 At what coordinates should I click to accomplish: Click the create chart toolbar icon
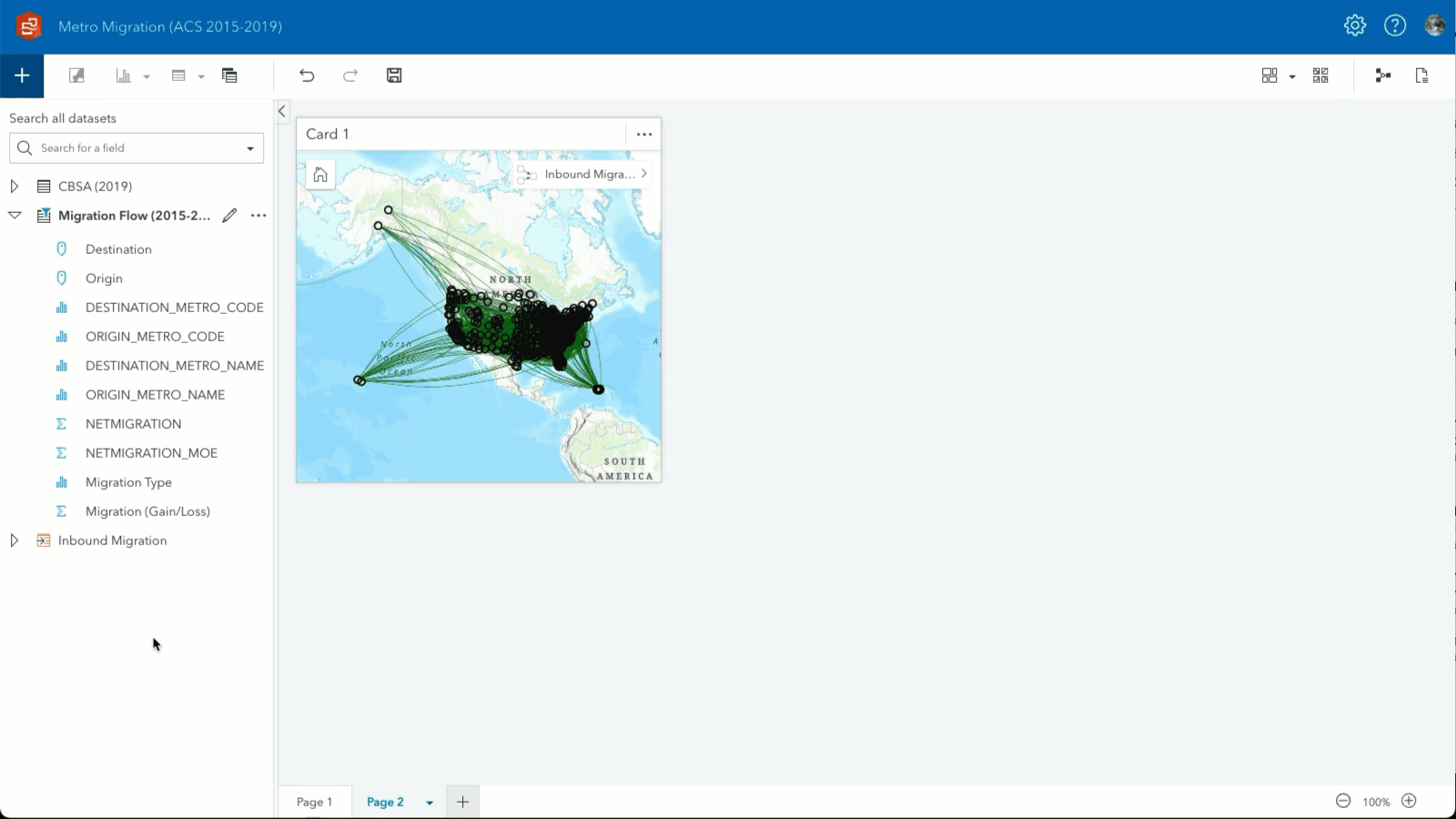pyautogui.click(x=123, y=76)
